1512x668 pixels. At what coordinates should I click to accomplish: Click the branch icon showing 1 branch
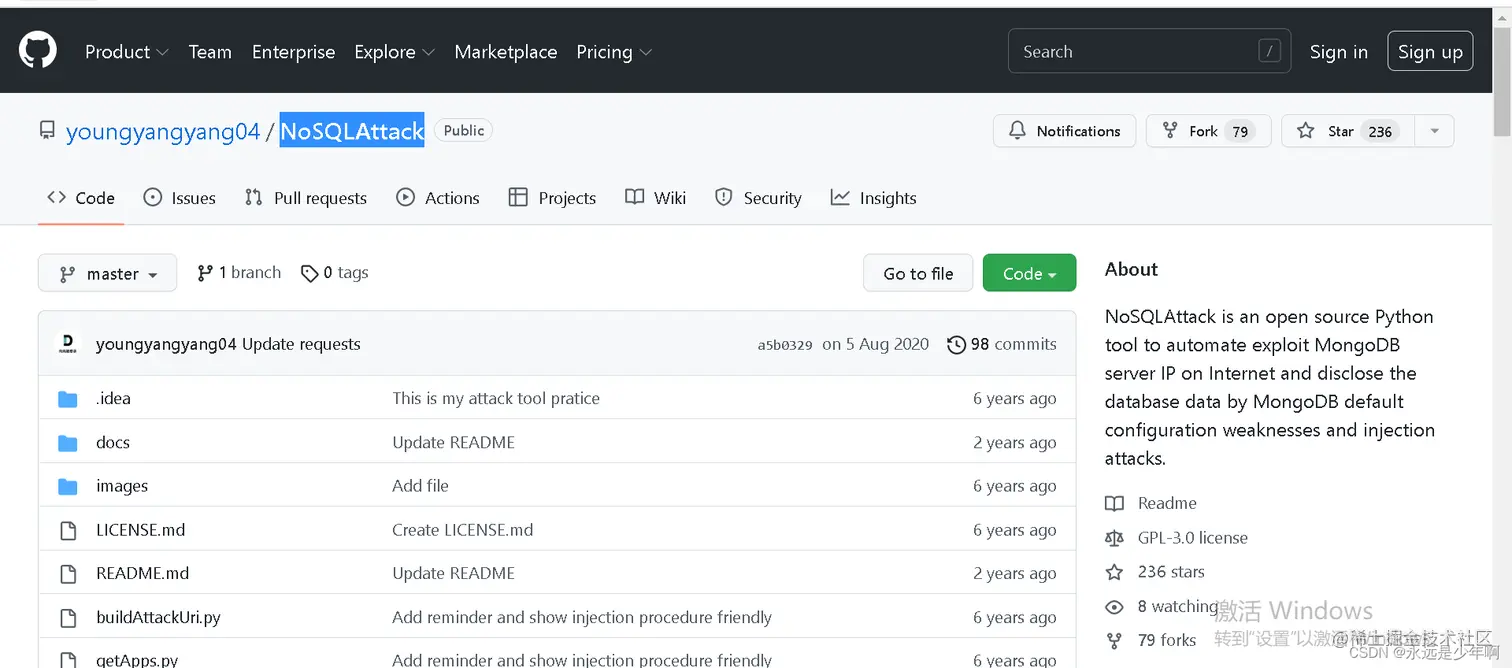click(205, 273)
